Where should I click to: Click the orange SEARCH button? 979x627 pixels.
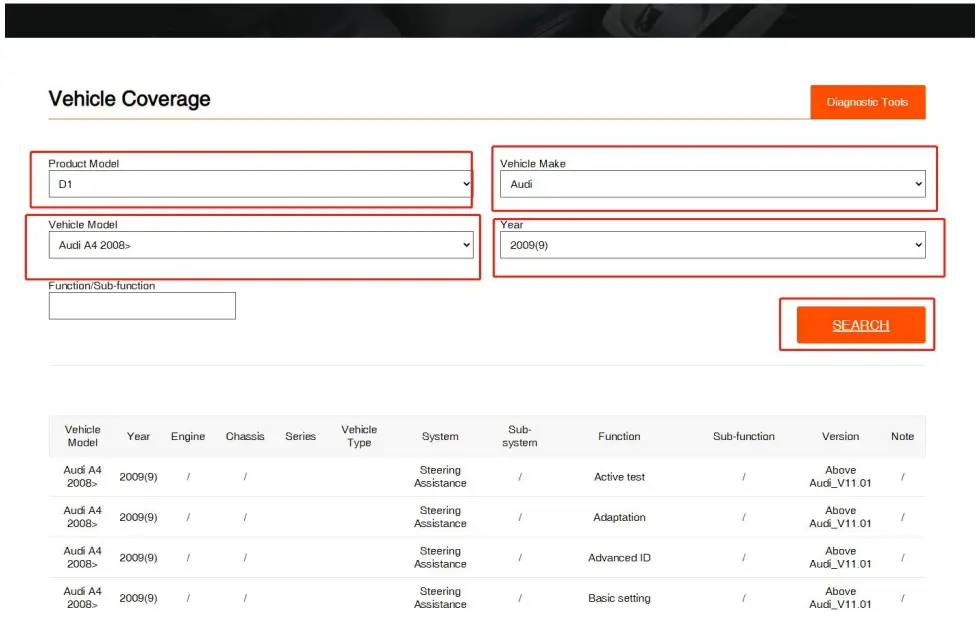pyautogui.click(x=860, y=325)
